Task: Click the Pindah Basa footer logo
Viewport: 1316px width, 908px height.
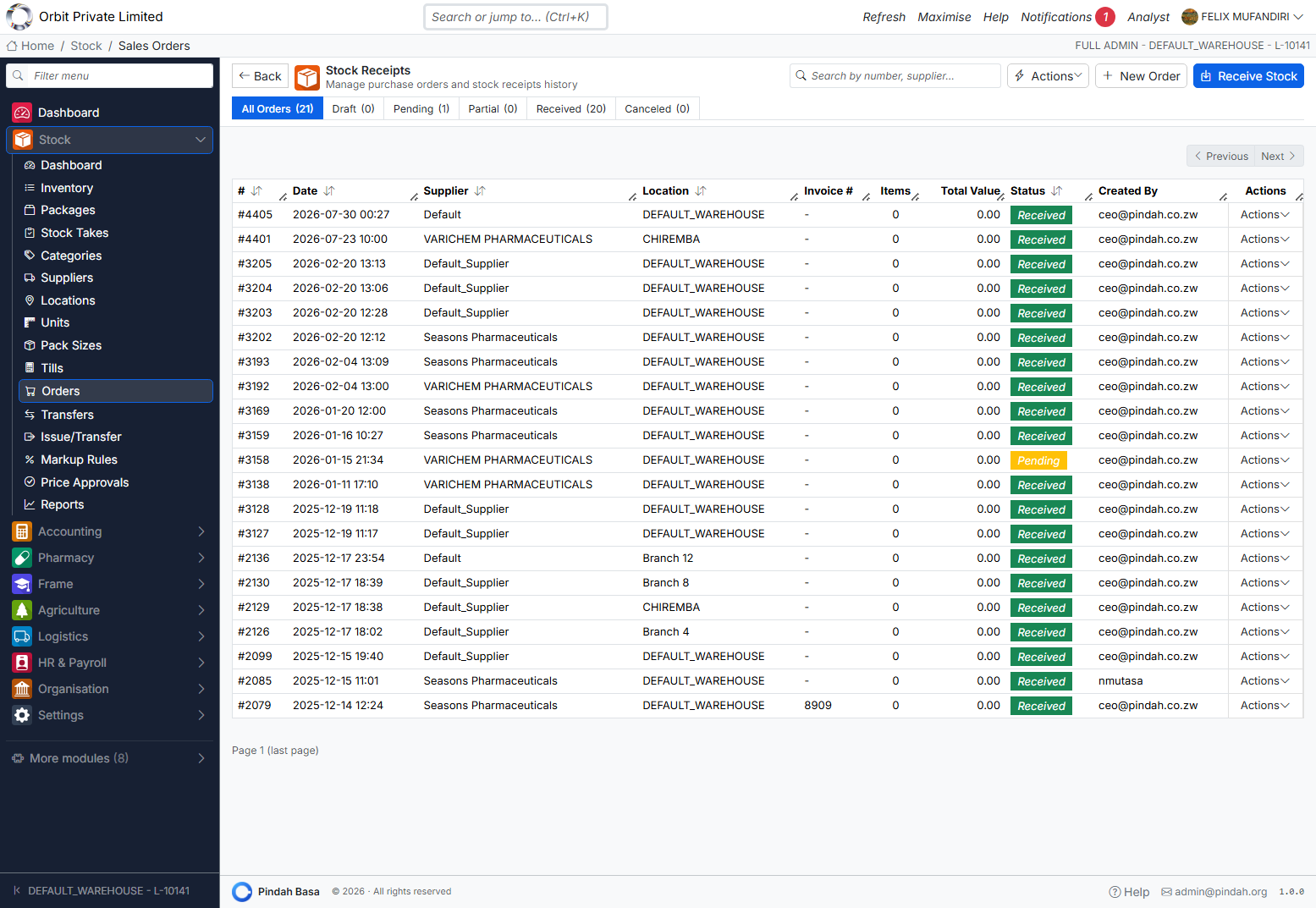Action: 242,892
